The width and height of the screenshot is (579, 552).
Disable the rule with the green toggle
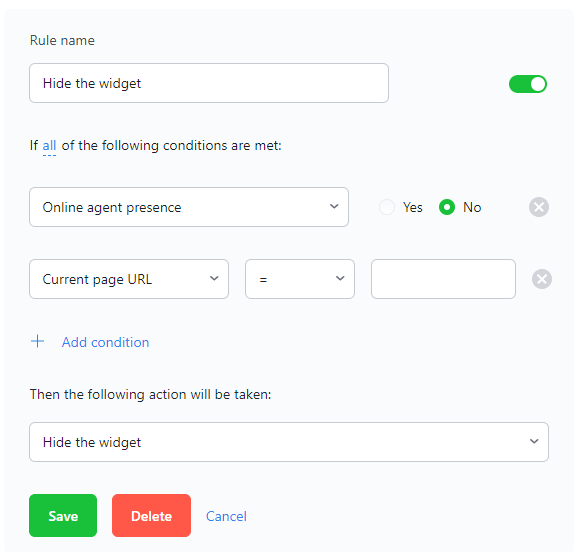point(528,84)
